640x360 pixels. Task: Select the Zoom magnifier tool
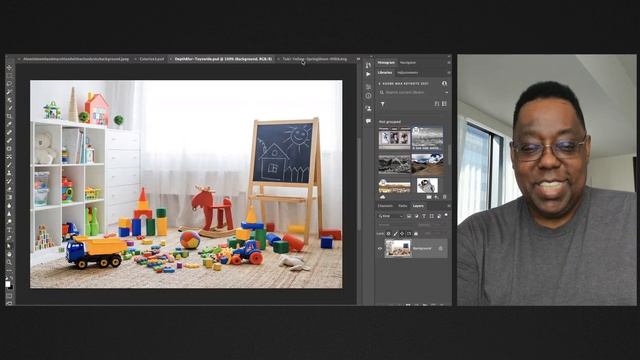[x=9, y=263]
